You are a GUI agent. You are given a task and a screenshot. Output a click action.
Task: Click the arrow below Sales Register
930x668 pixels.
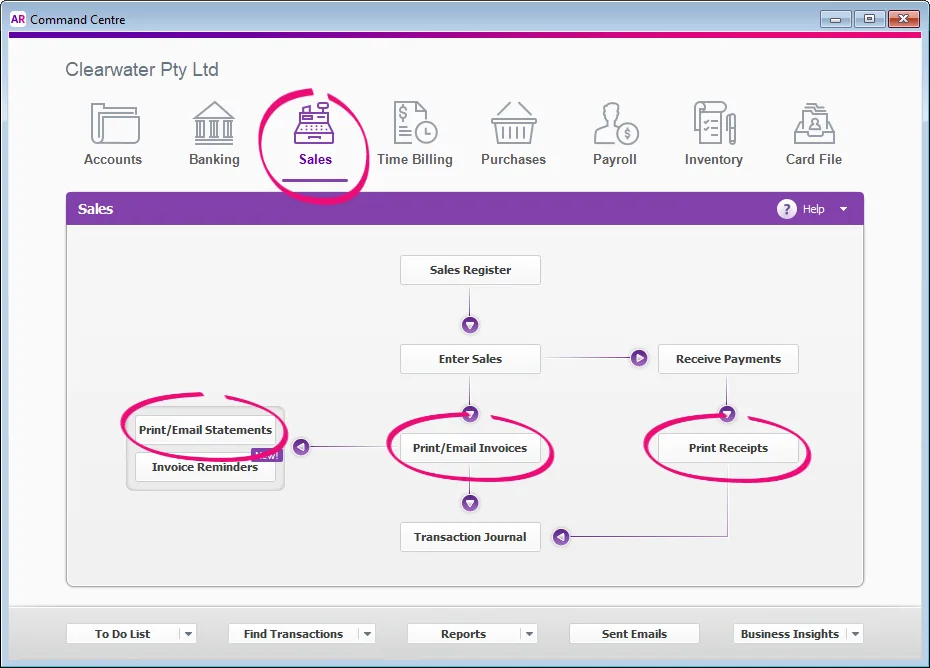tap(470, 325)
